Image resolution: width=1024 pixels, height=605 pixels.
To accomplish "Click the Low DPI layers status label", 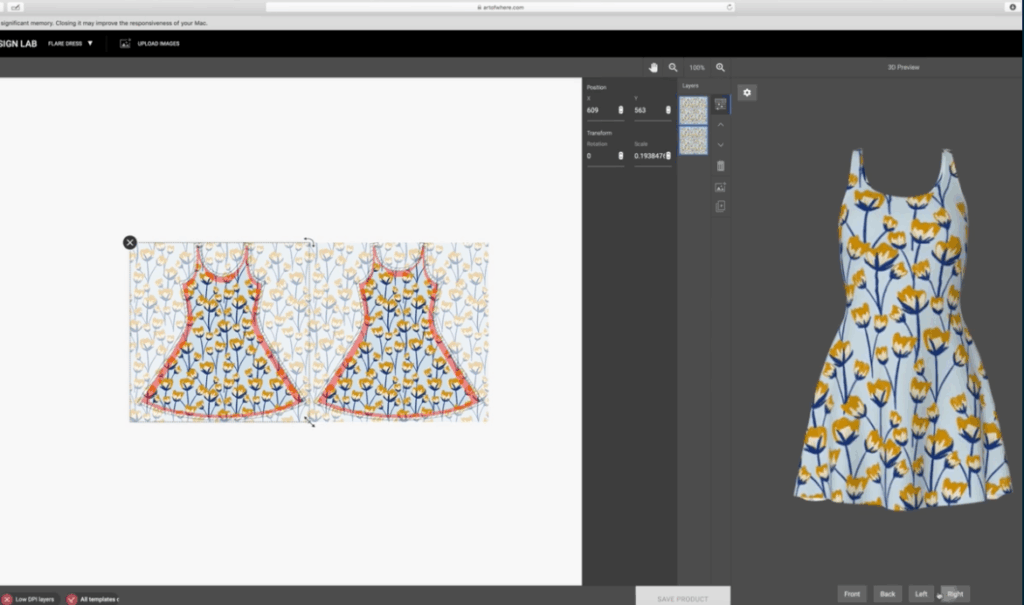I will [35, 599].
